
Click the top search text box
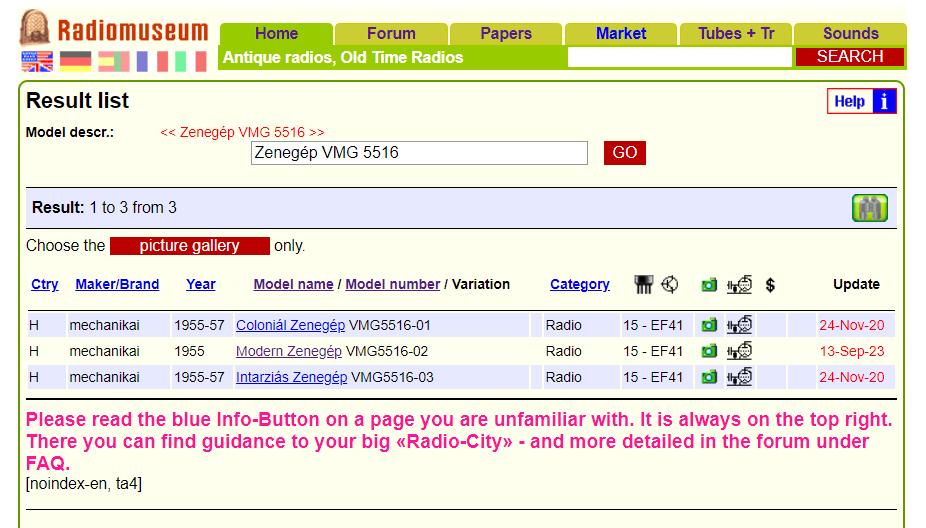click(680, 57)
